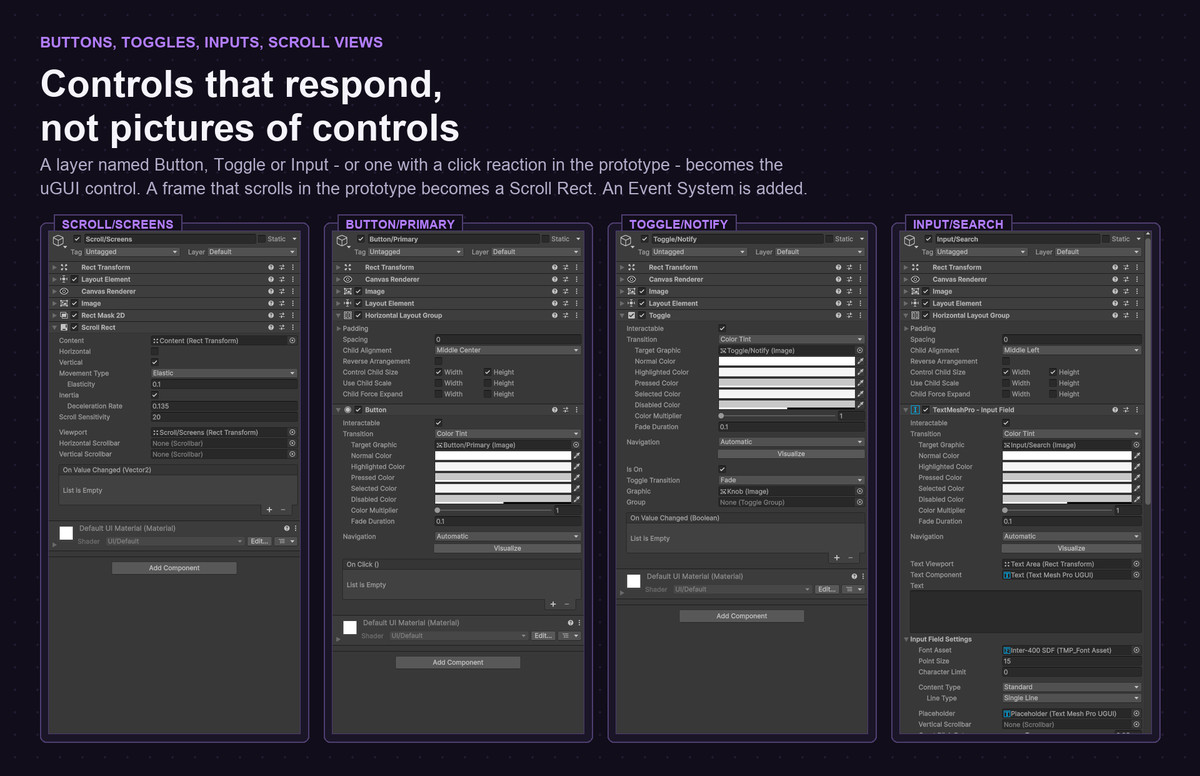Open help for TextMeshPro Input Field in Input/Search

1116,410
